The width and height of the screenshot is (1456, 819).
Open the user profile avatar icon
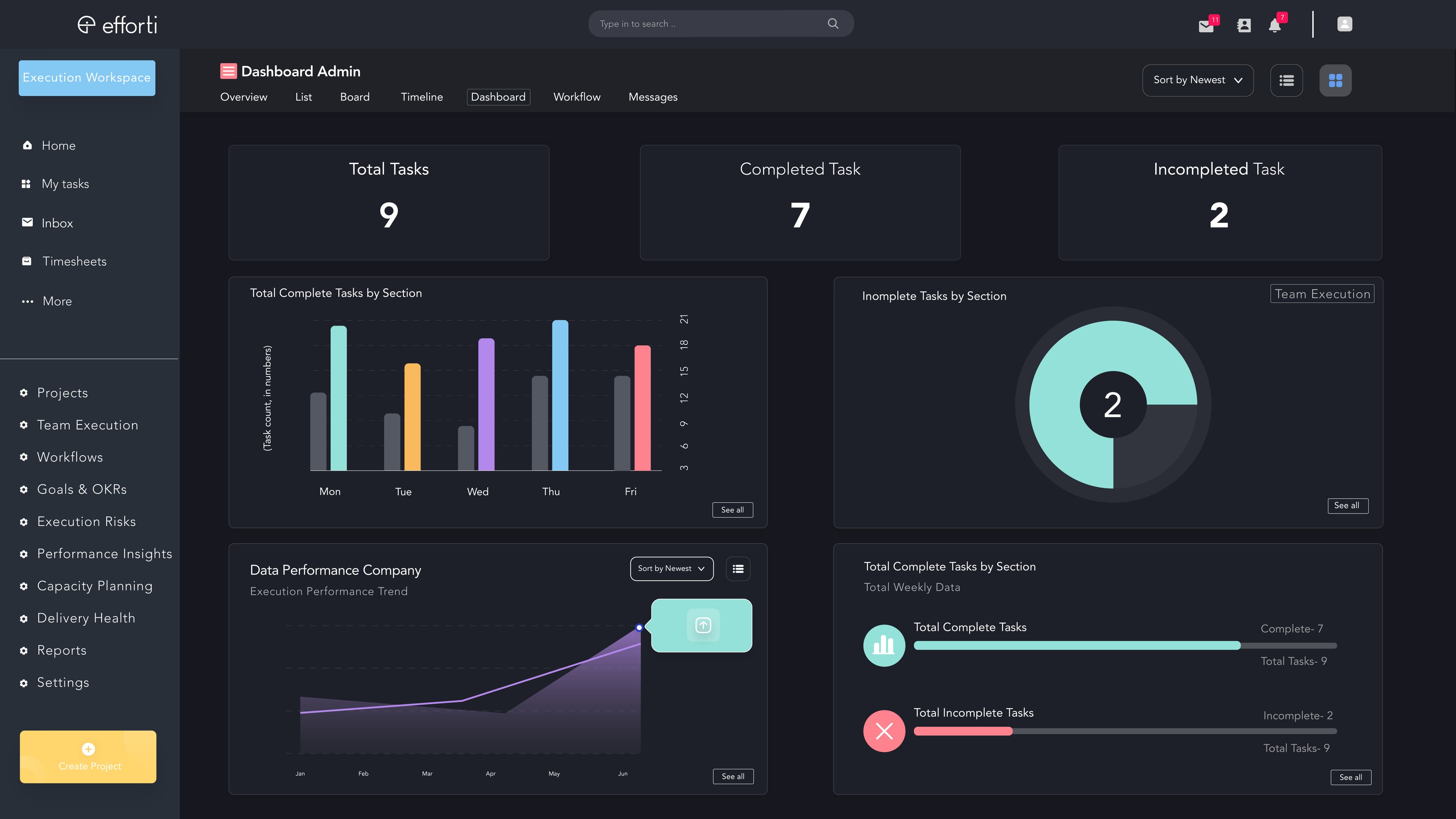1344,24
